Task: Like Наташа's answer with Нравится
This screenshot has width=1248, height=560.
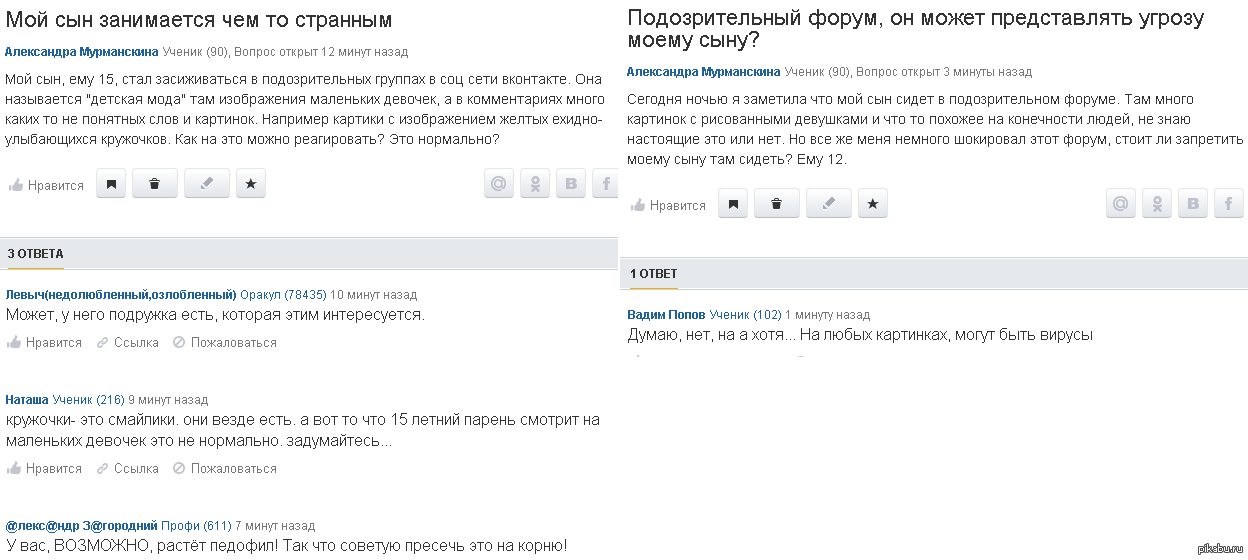Action: (45, 468)
